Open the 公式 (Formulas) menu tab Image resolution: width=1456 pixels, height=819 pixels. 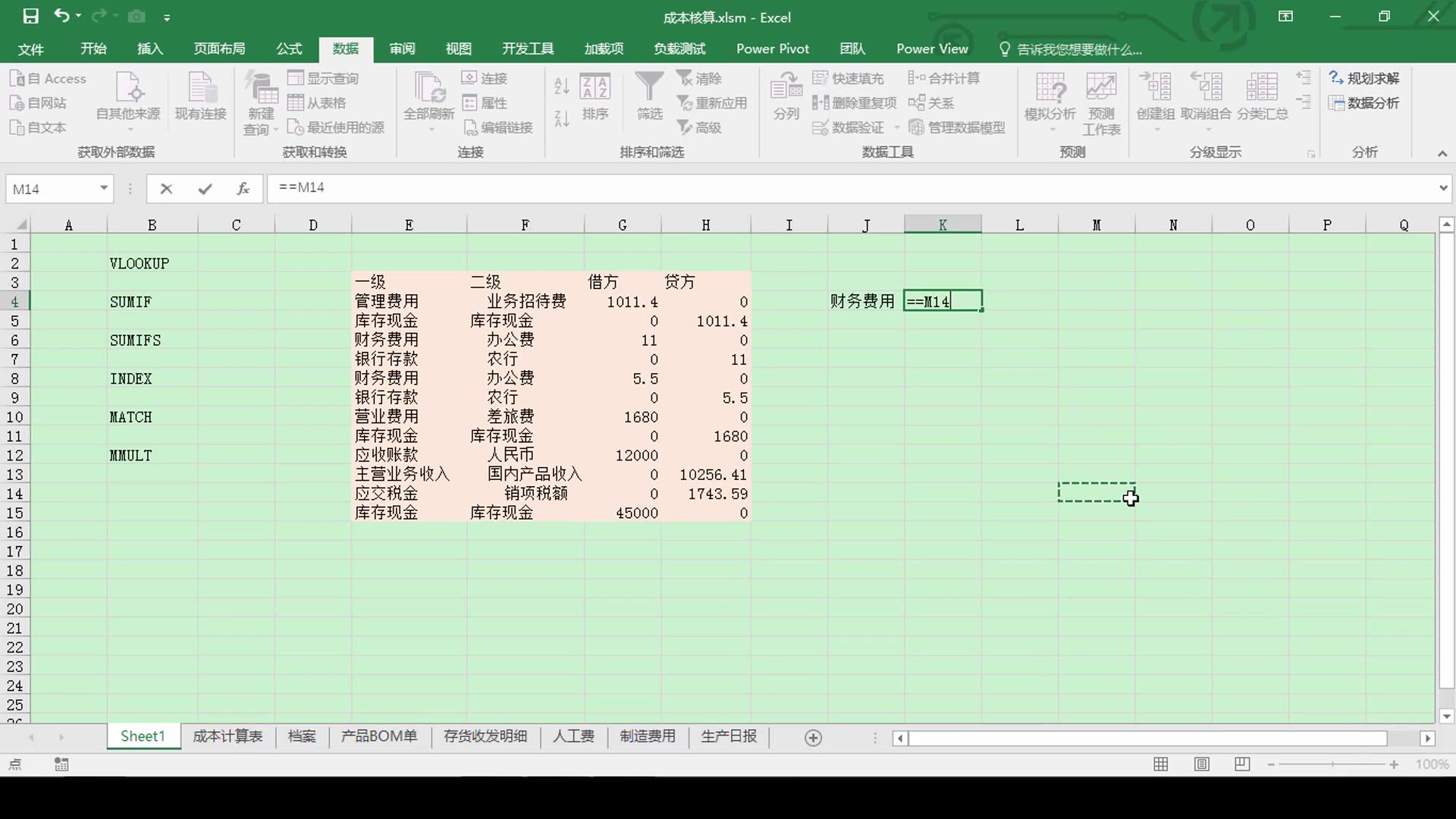point(289,48)
